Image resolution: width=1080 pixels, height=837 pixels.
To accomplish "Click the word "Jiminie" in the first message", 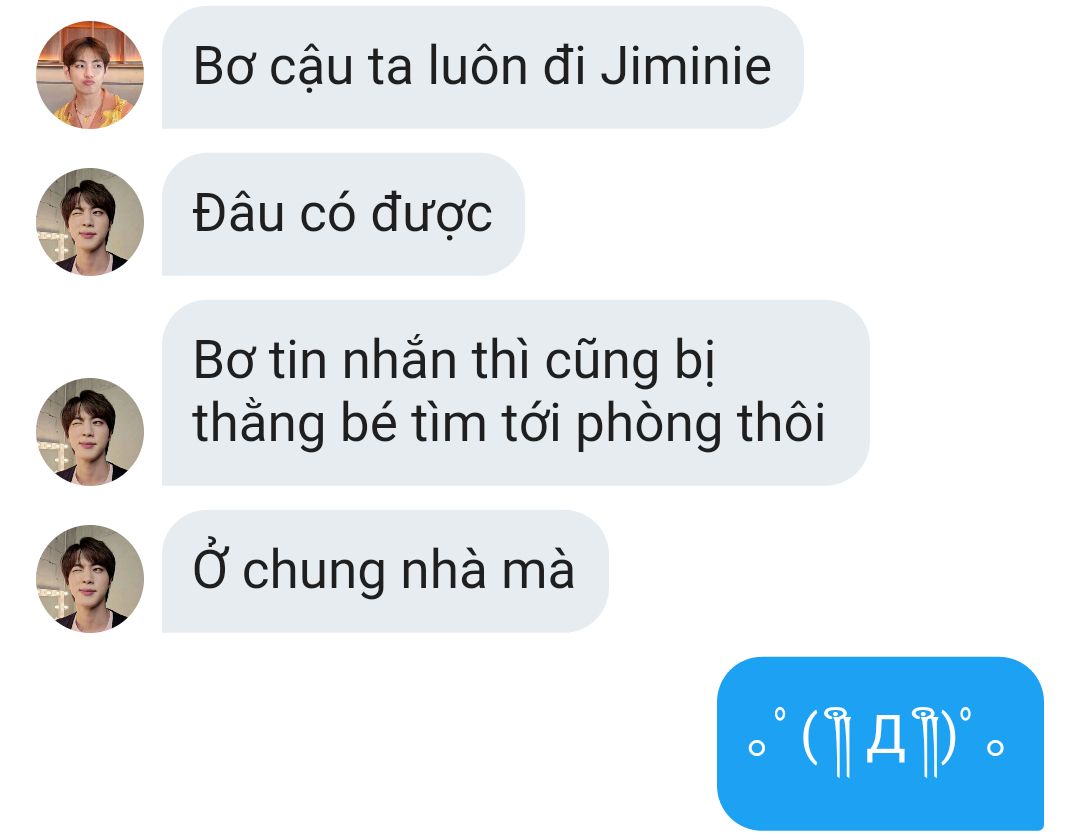I will pyautogui.click(x=686, y=66).
